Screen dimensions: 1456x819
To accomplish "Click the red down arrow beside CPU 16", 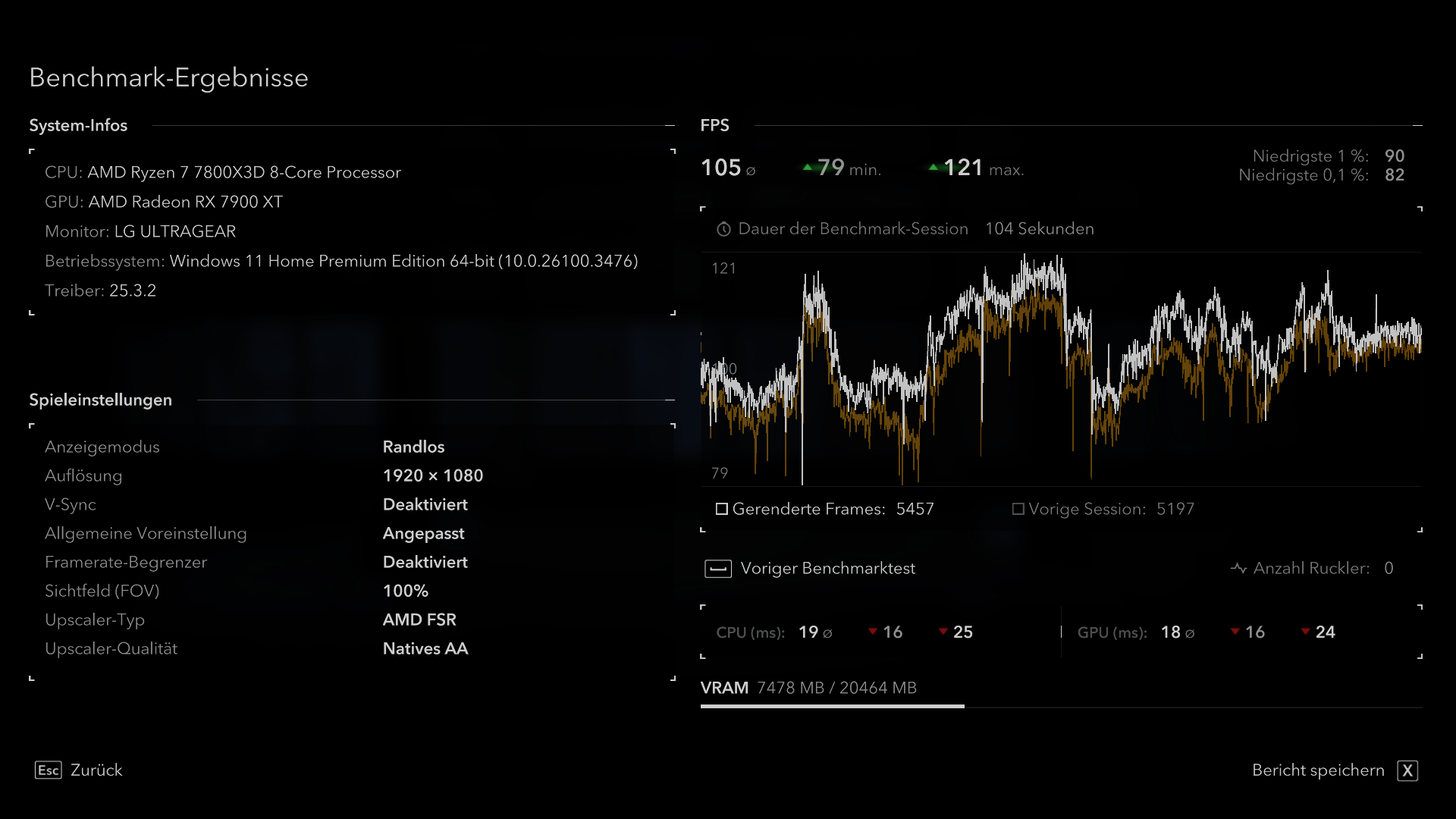I will [x=873, y=632].
